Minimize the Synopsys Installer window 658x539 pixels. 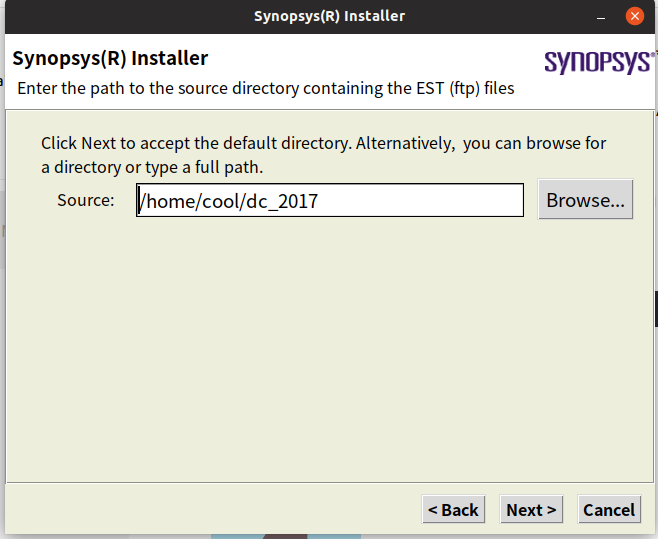pyautogui.click(x=601, y=17)
